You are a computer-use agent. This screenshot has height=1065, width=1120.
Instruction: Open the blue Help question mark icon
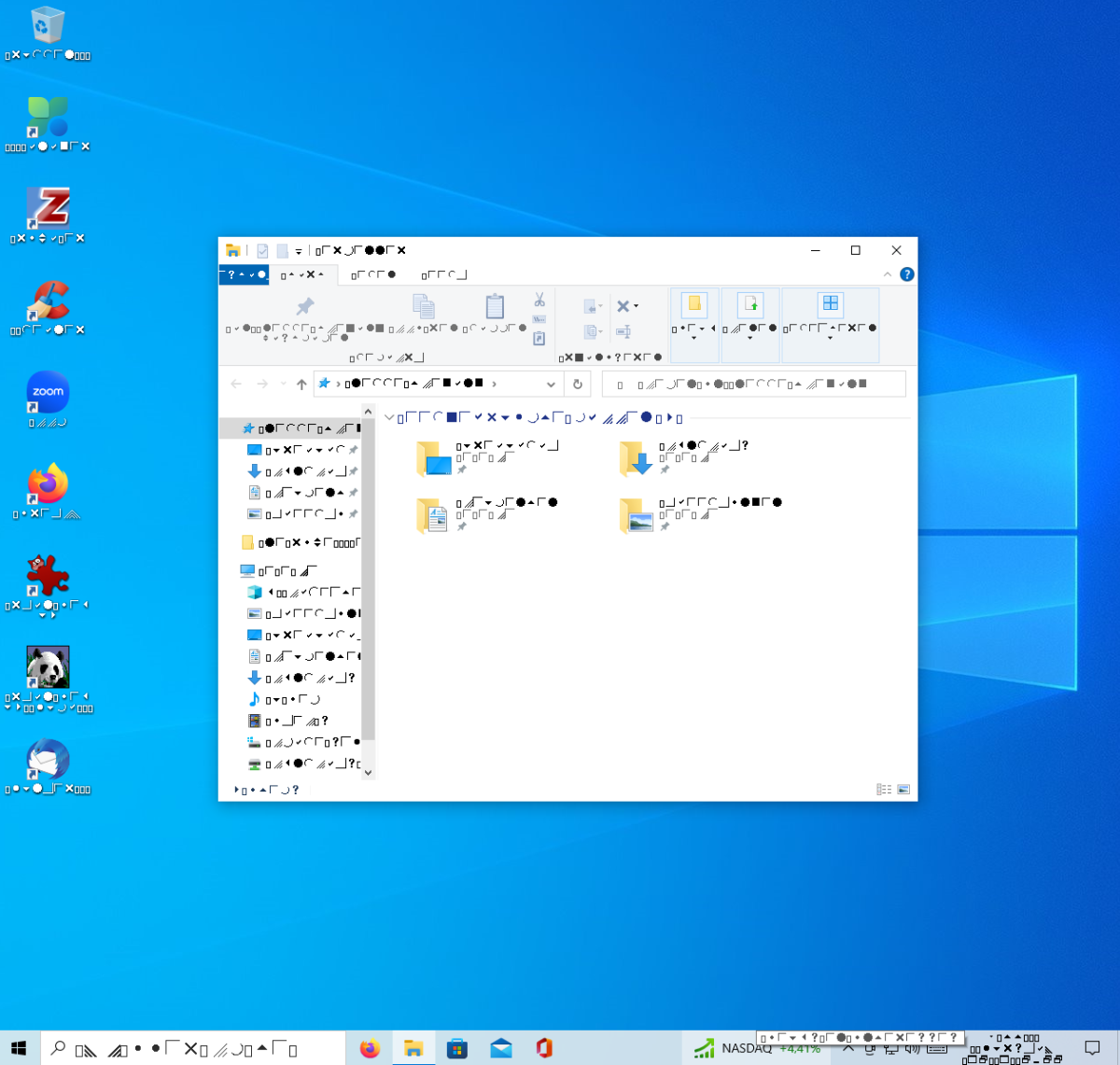(906, 274)
